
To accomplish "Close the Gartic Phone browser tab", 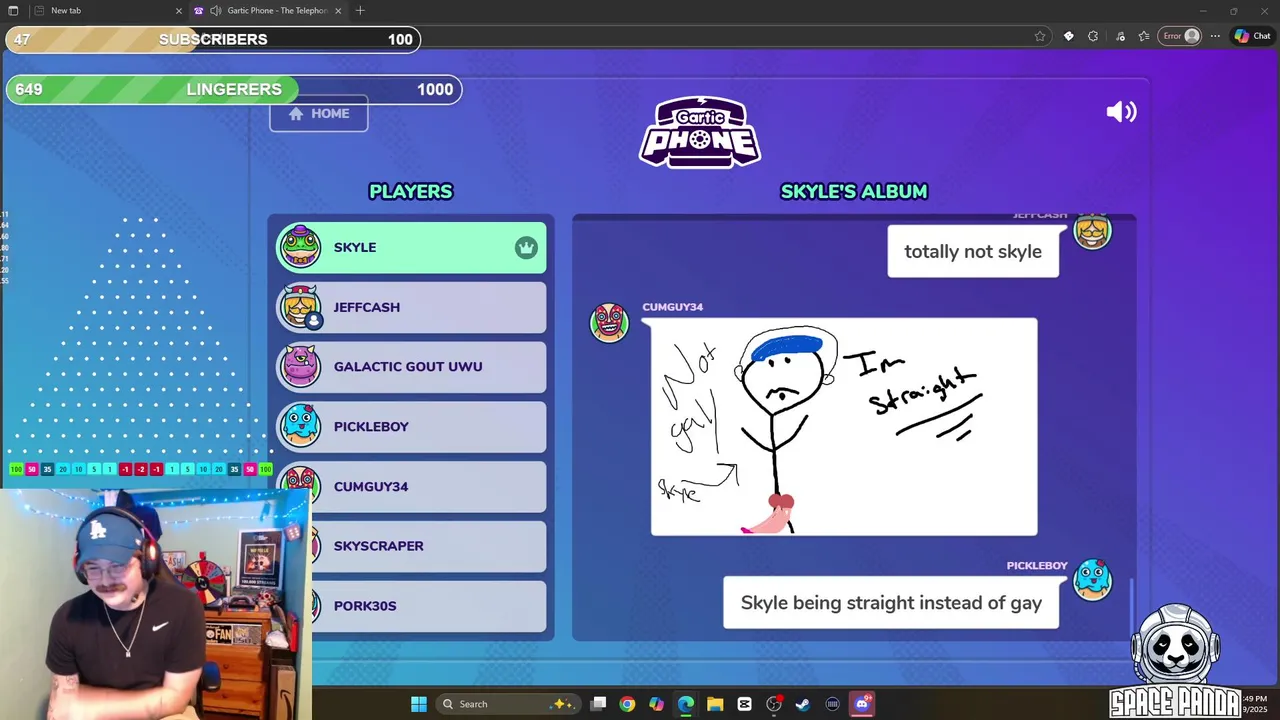I will (338, 10).
